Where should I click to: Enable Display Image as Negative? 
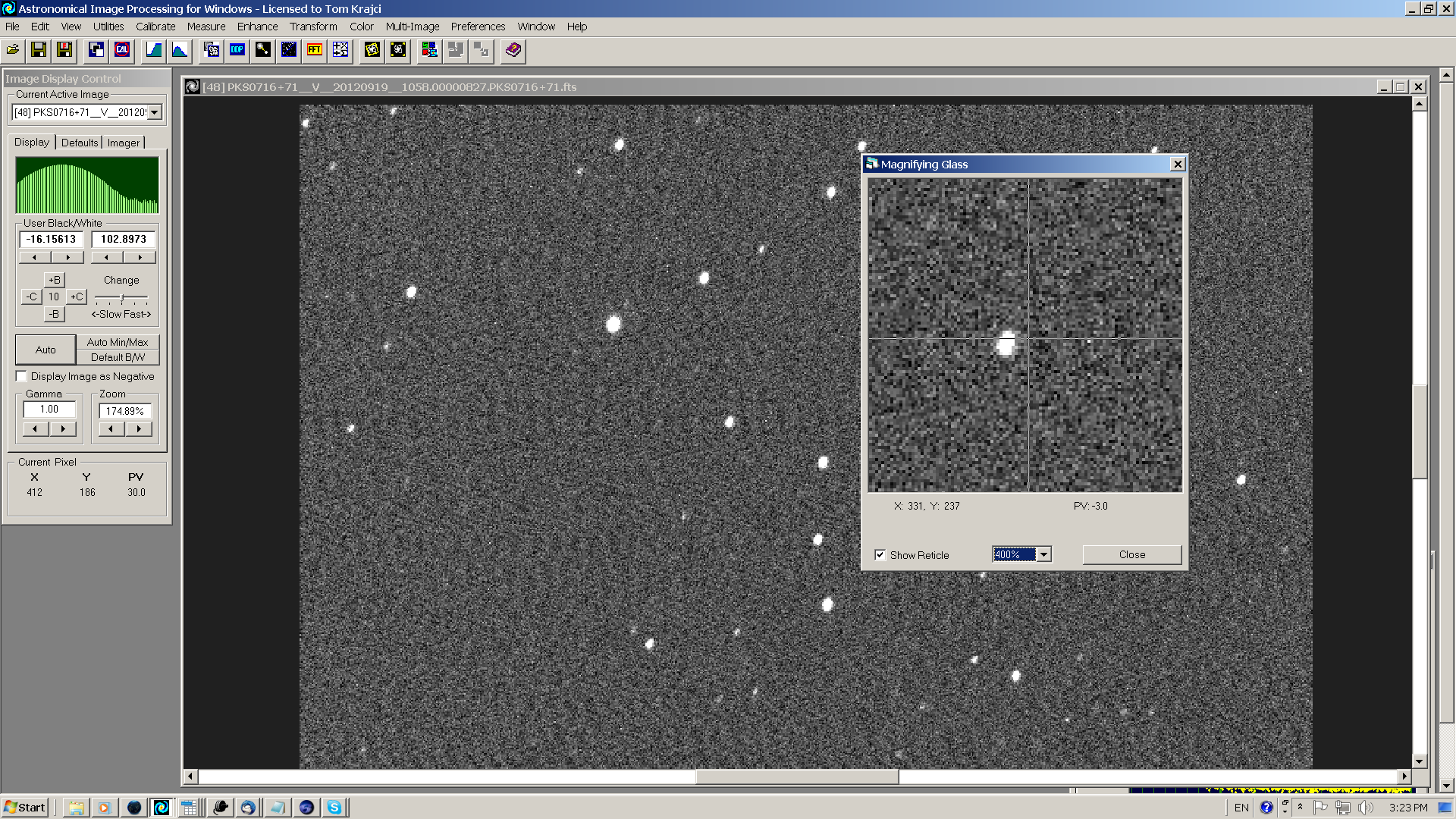(x=22, y=376)
